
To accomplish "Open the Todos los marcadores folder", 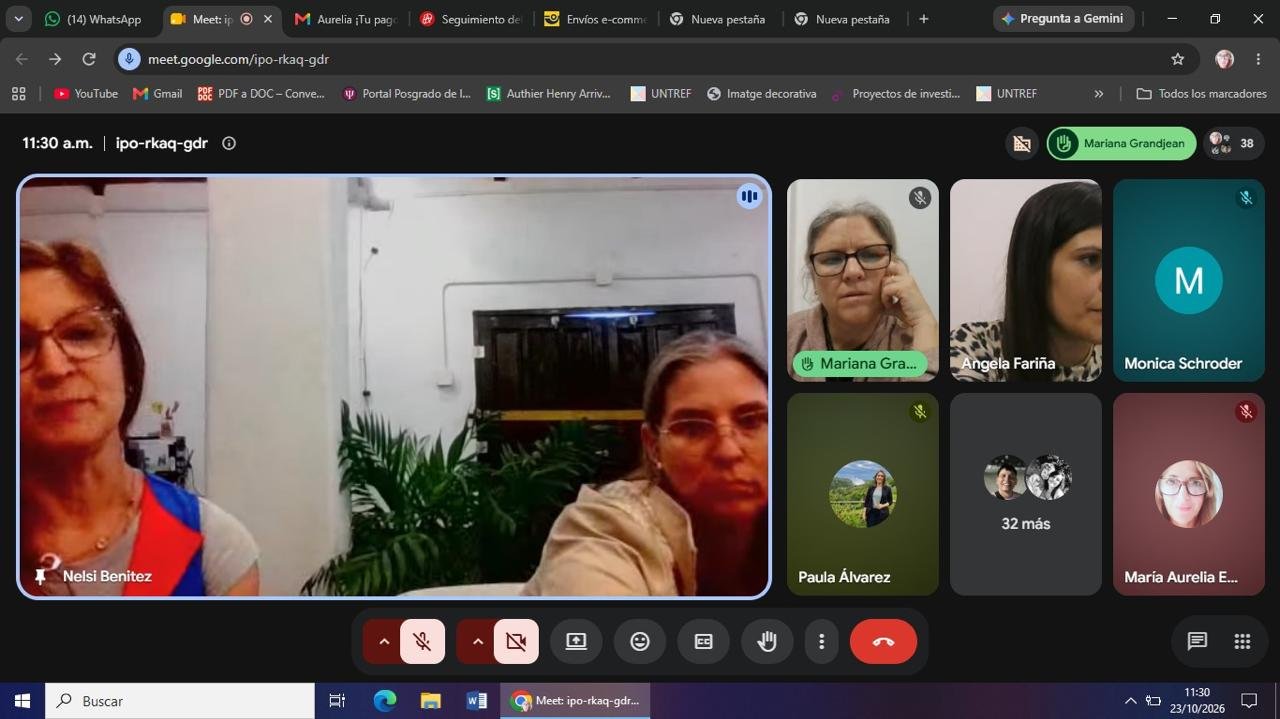I will coord(1202,93).
